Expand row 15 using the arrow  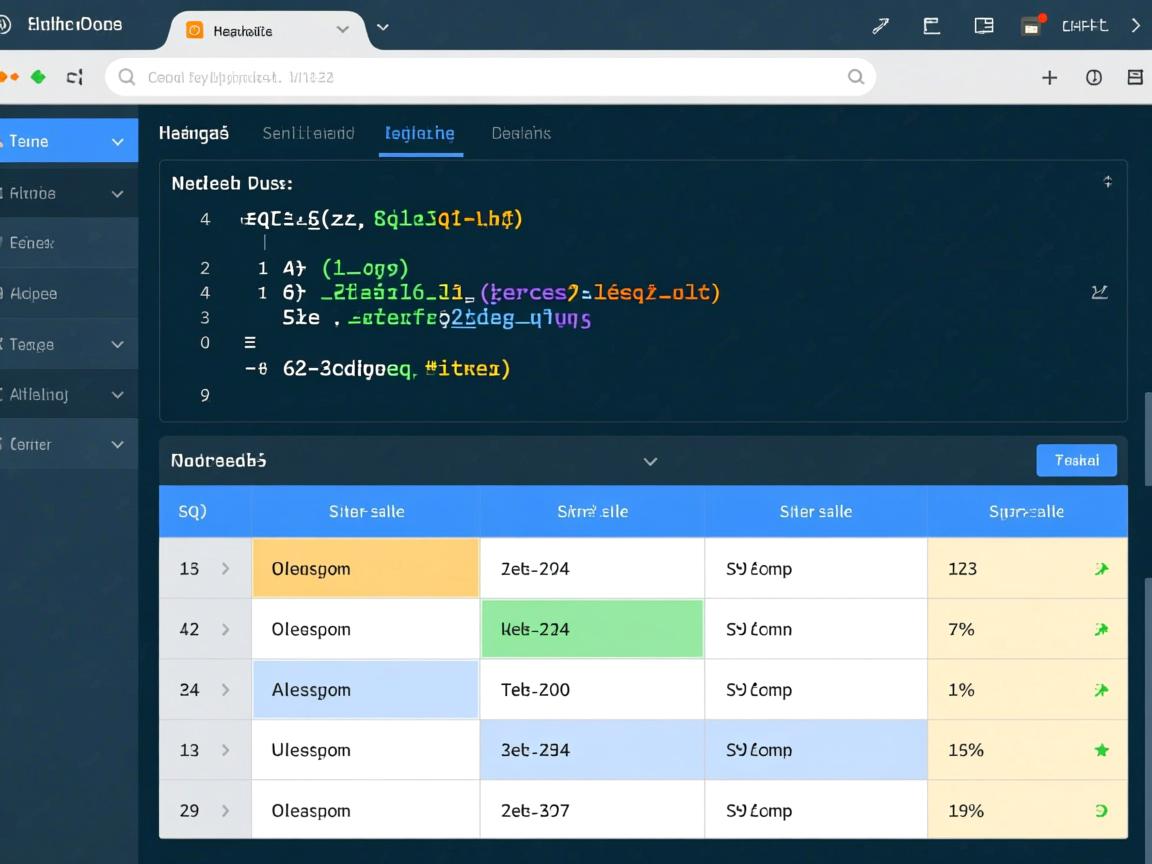click(226, 569)
